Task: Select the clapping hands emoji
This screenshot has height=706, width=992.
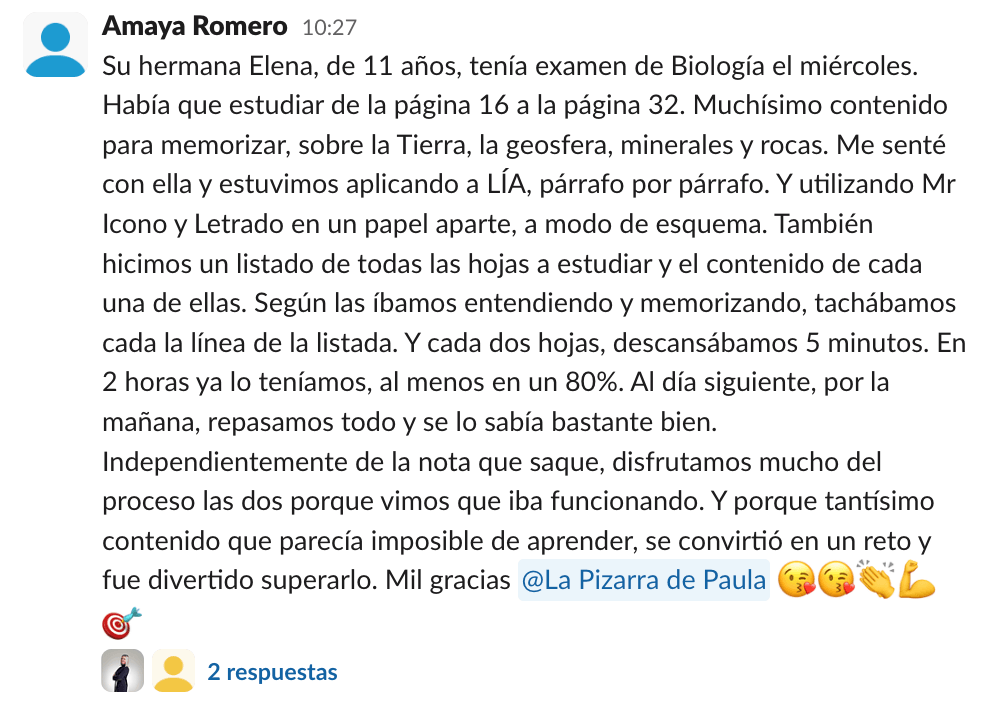Action: tap(876, 579)
